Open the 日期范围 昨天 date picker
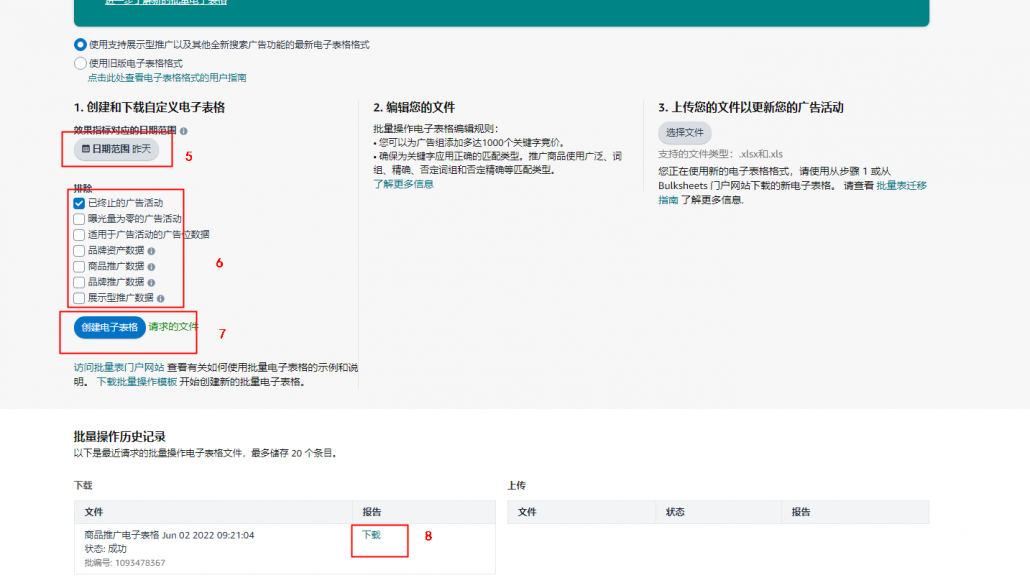The image size is (1030, 583). [116, 149]
